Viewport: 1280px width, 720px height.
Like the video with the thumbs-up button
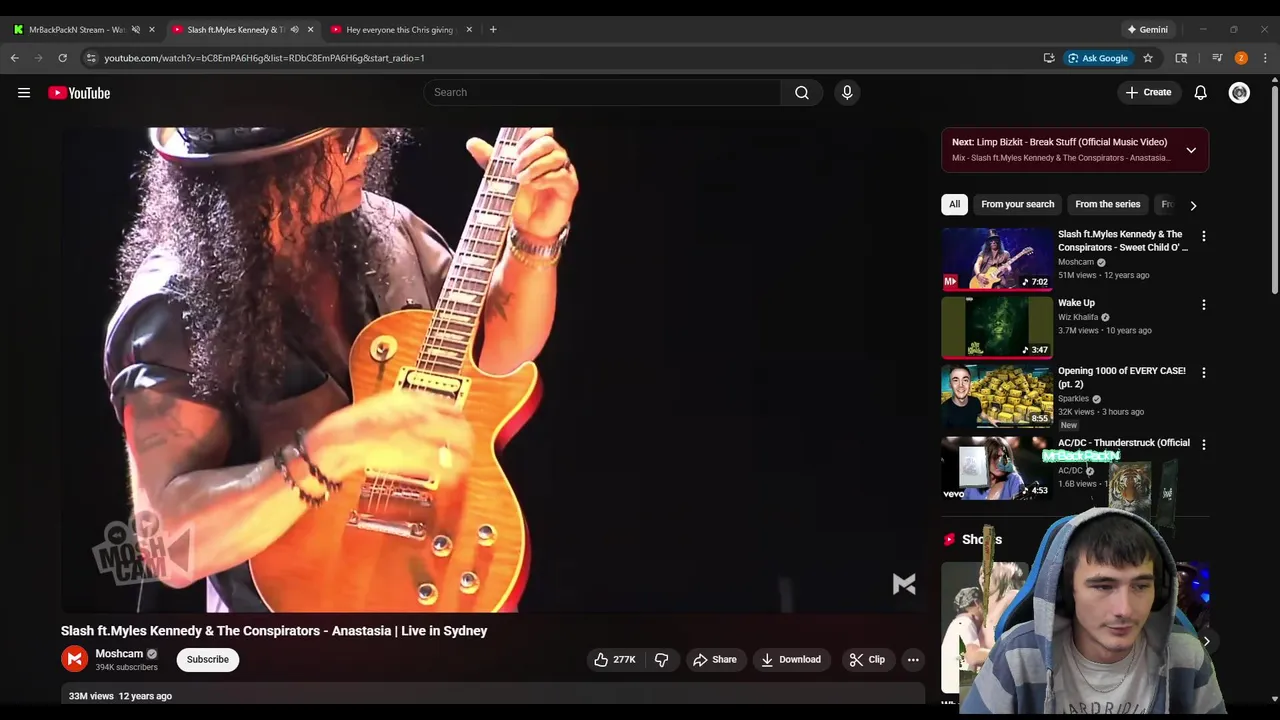click(x=615, y=660)
